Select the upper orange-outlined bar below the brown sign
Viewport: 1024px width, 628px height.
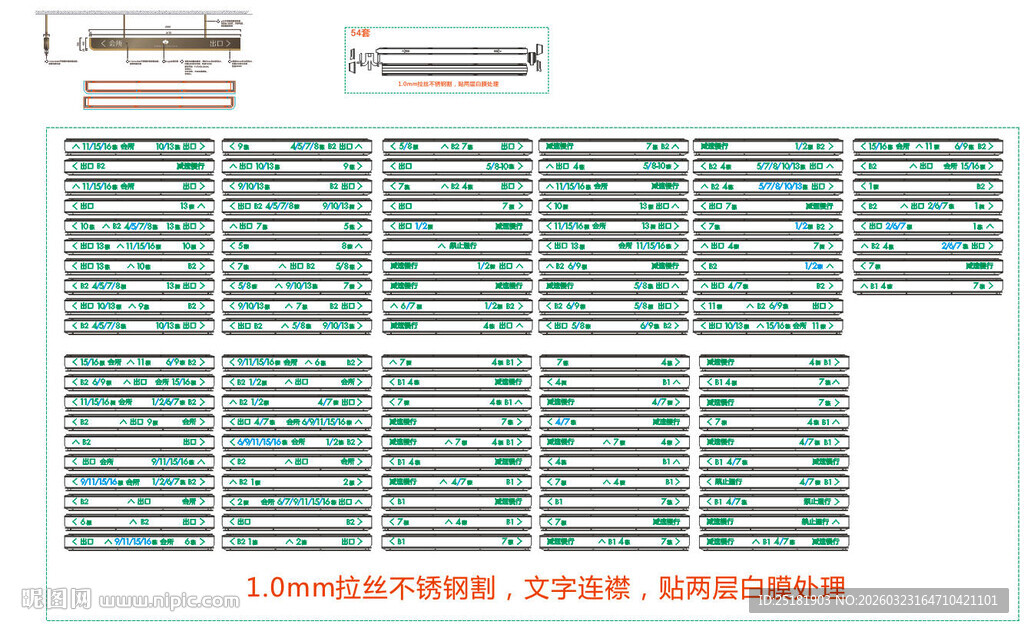pyautogui.click(x=159, y=86)
